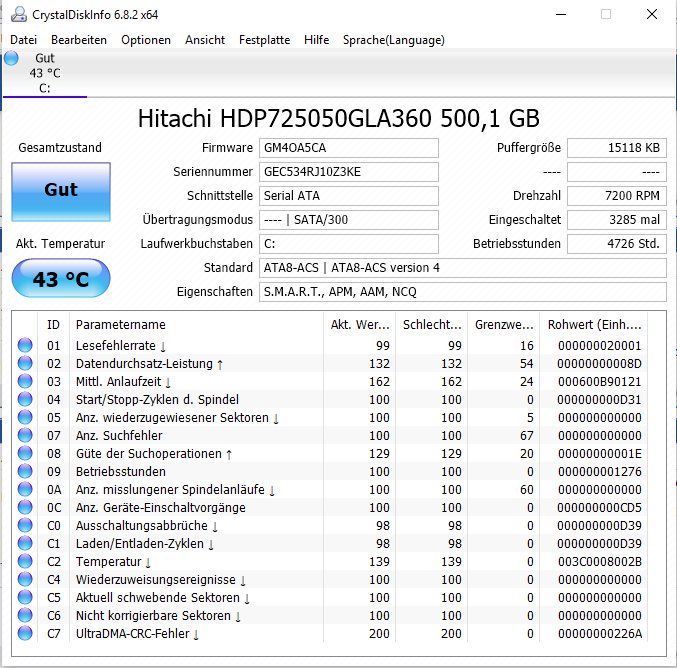The width and height of the screenshot is (677, 668).
Task: Minimize the CrystalDiskInfo window
Action: pyautogui.click(x=561, y=14)
